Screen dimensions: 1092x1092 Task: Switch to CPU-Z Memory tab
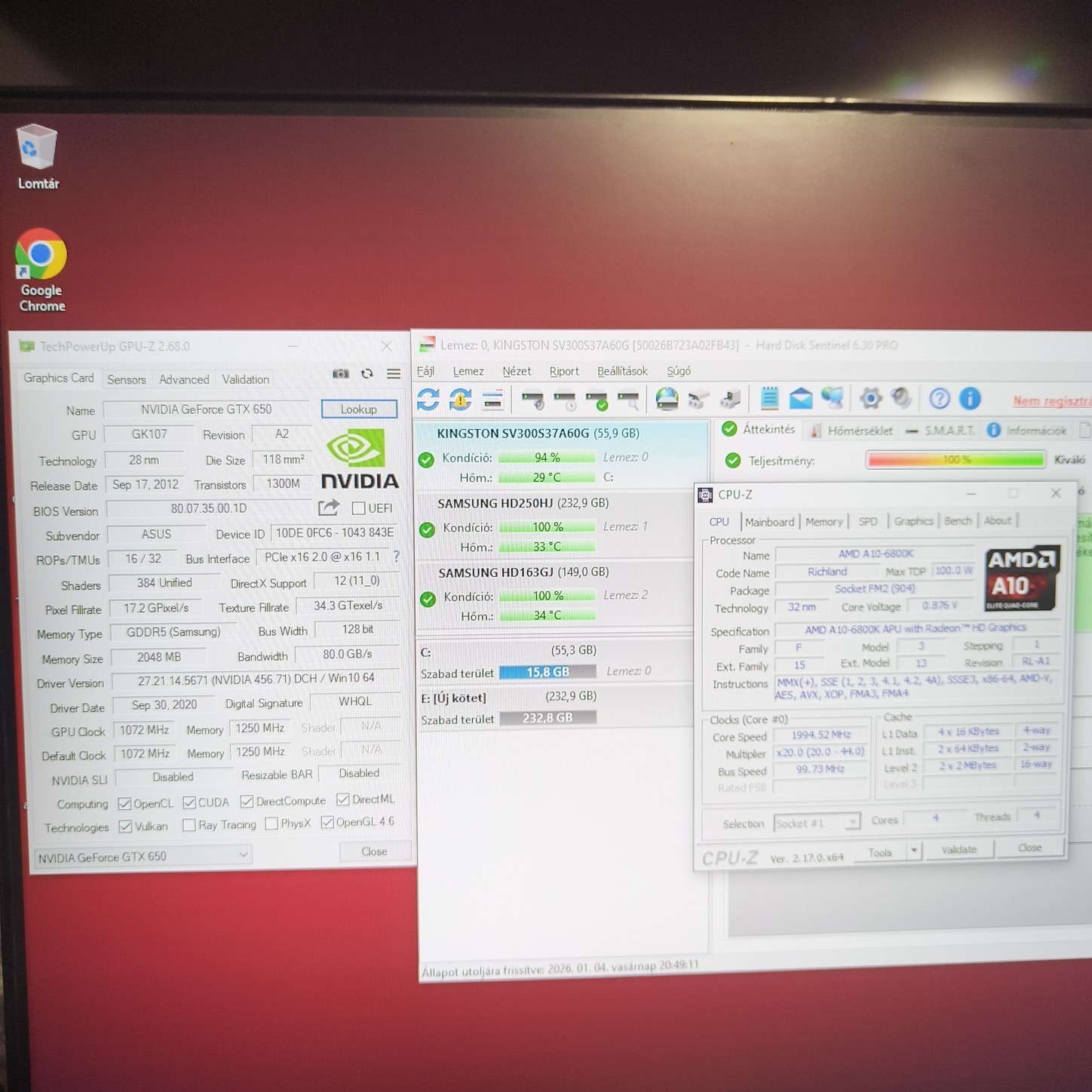click(824, 521)
